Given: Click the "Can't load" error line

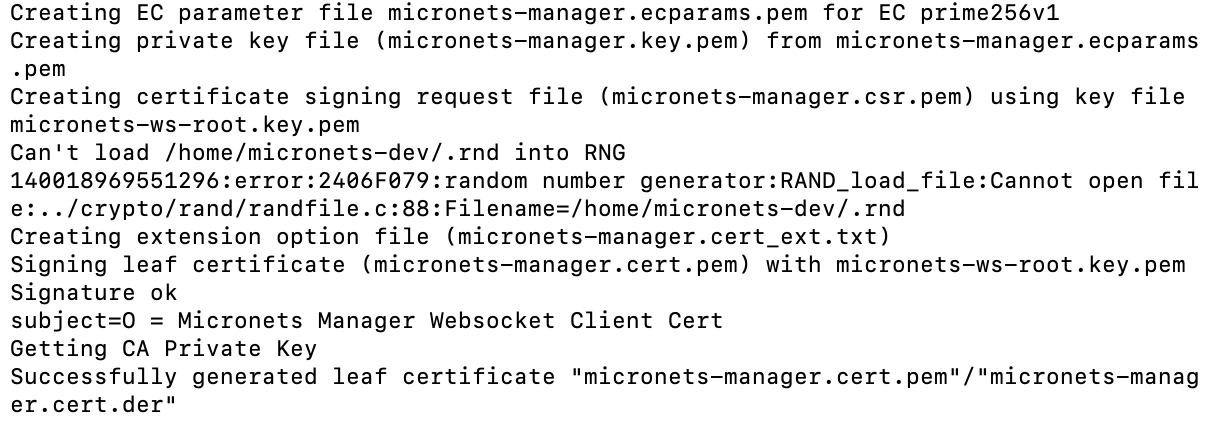Looking at the screenshot, I should coord(317,154).
